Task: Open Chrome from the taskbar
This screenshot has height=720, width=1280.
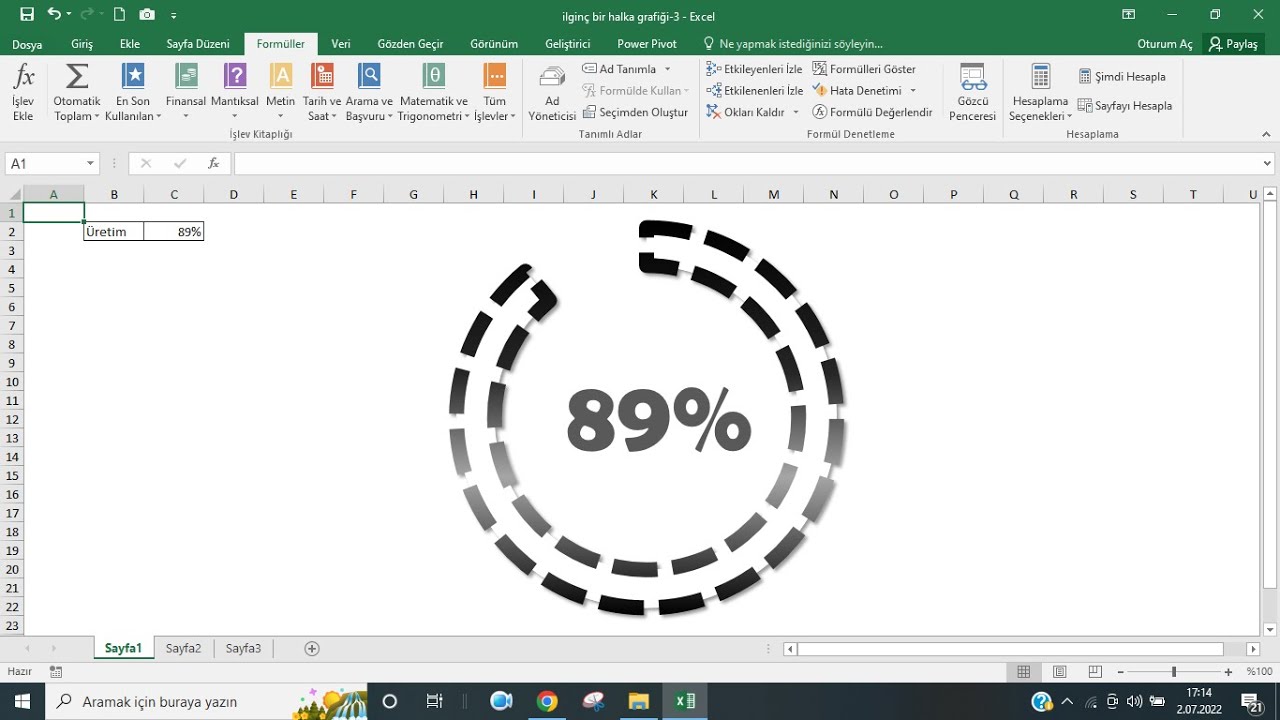Action: [546, 701]
